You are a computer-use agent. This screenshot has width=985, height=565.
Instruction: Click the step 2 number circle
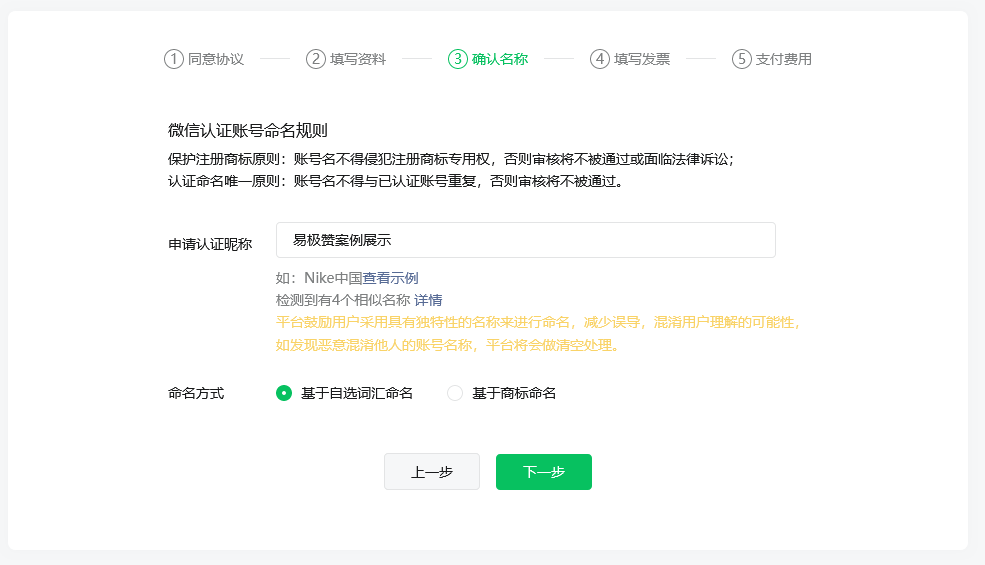click(316, 59)
